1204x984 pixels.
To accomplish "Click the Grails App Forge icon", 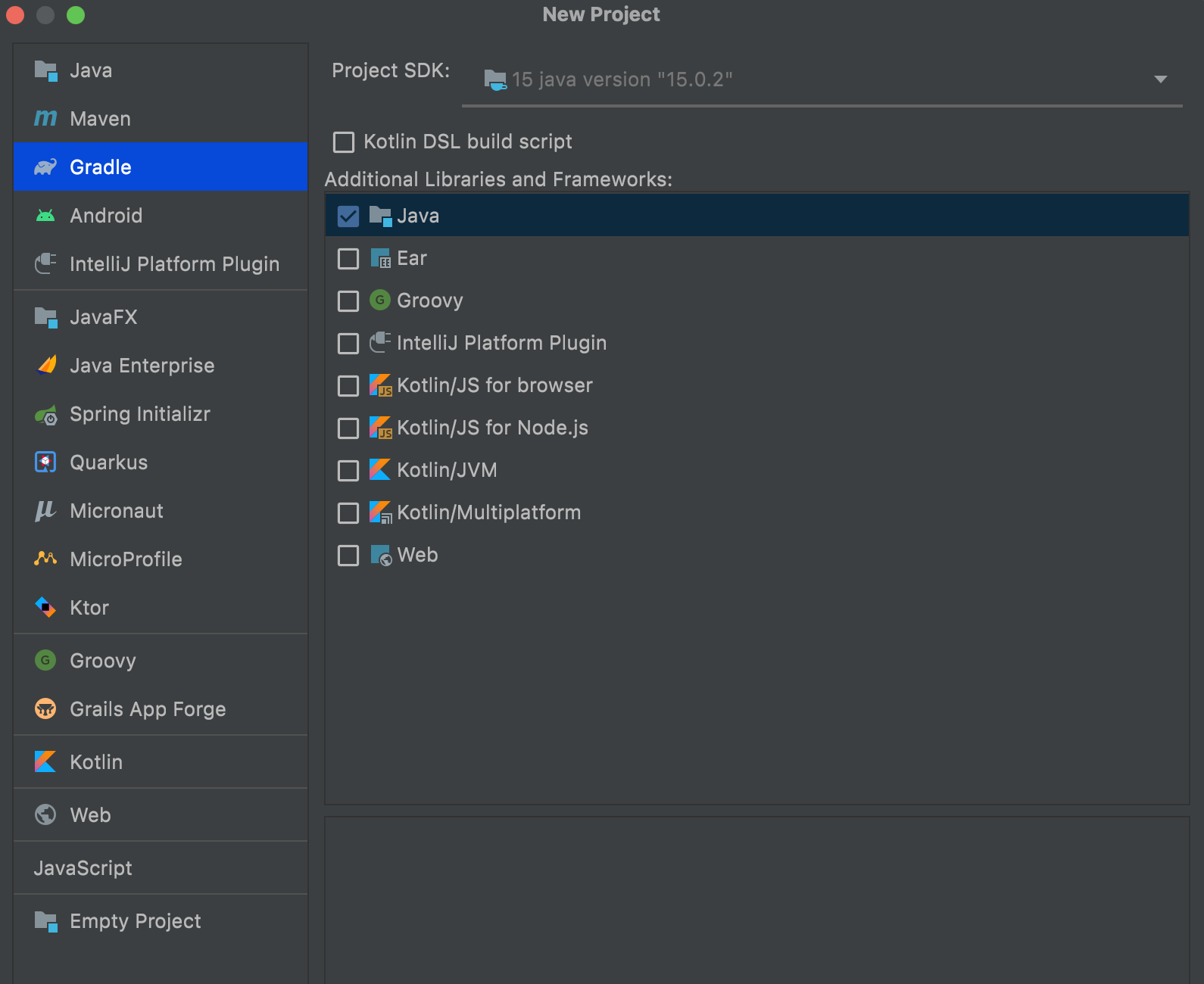I will 45,709.
